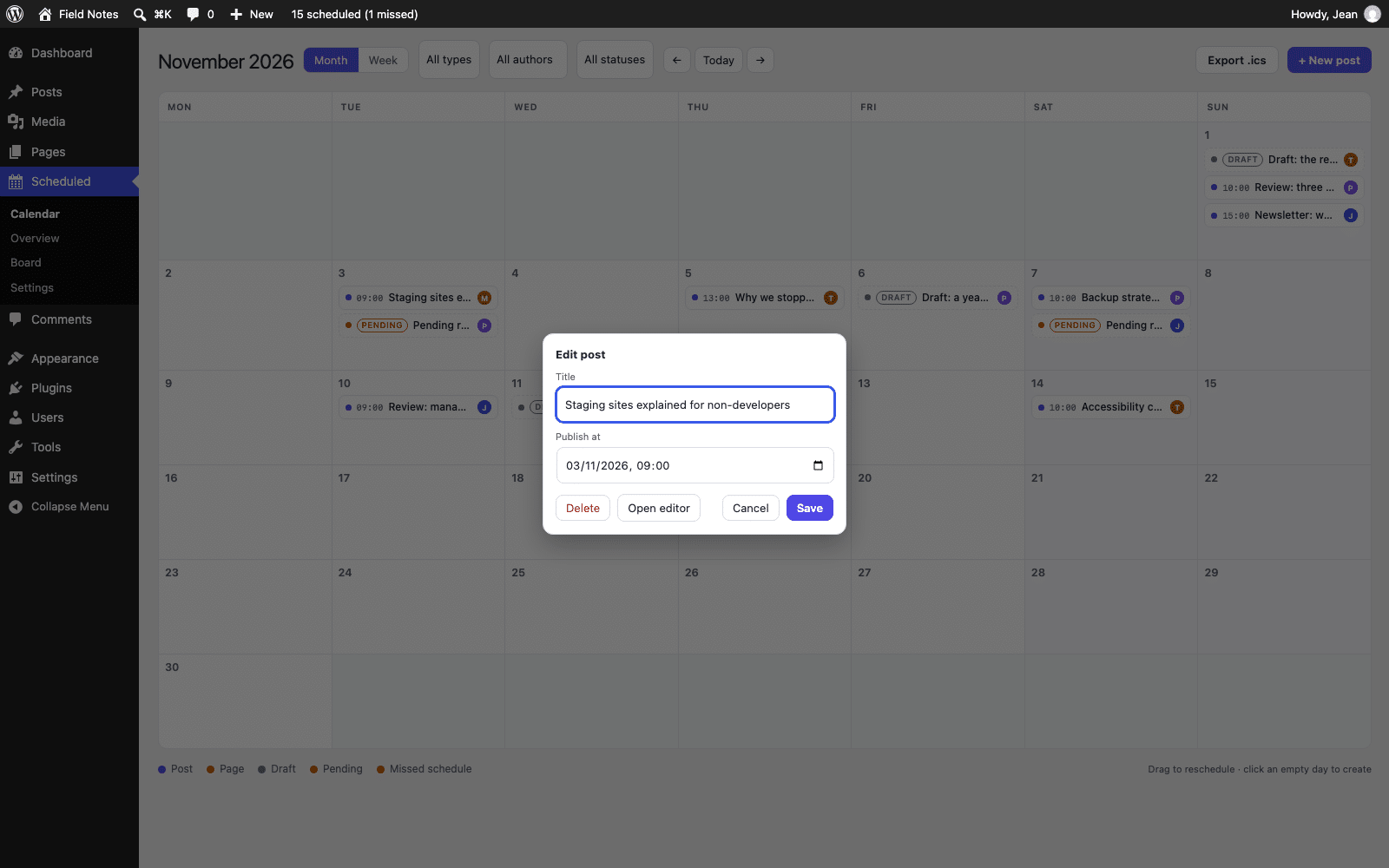Open the All authors dropdown
This screenshot has height=868, width=1389.
click(x=528, y=60)
